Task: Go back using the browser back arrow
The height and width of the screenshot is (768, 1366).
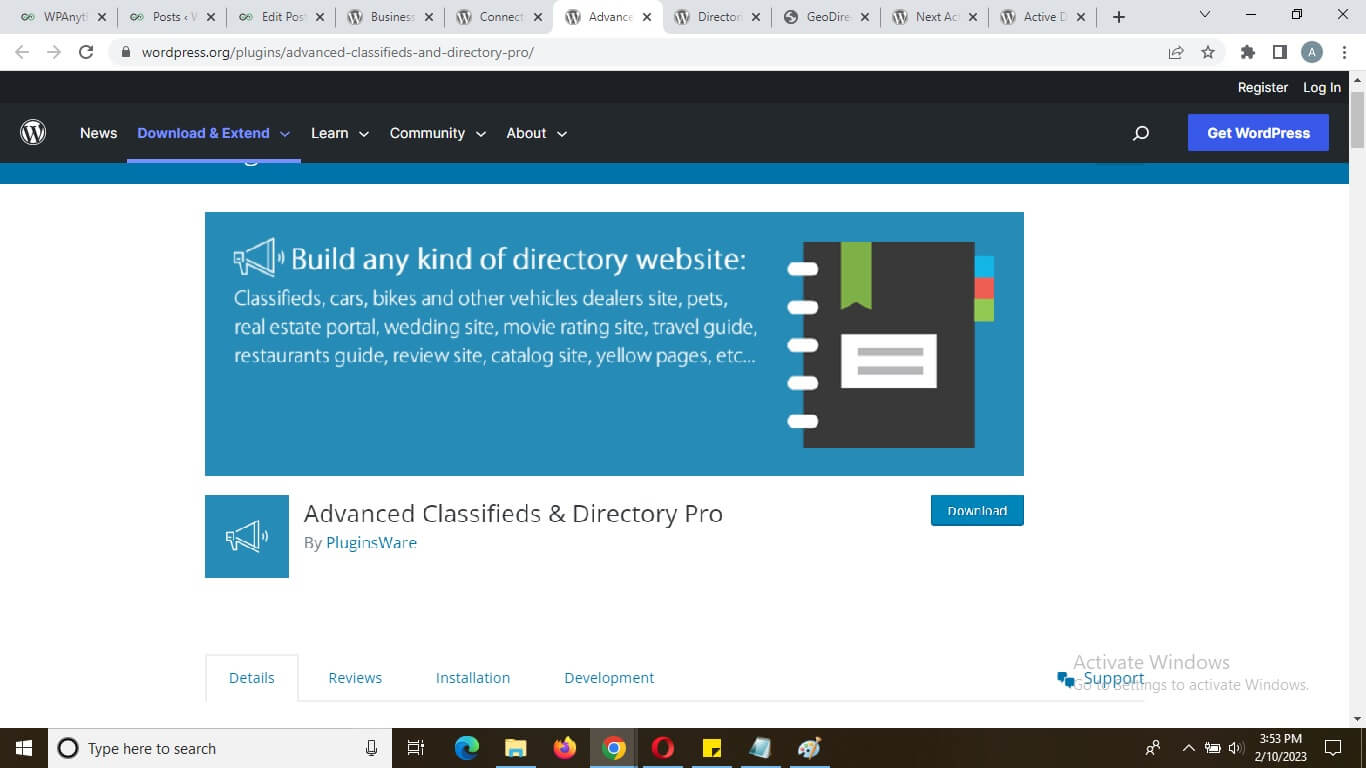Action: [x=22, y=52]
